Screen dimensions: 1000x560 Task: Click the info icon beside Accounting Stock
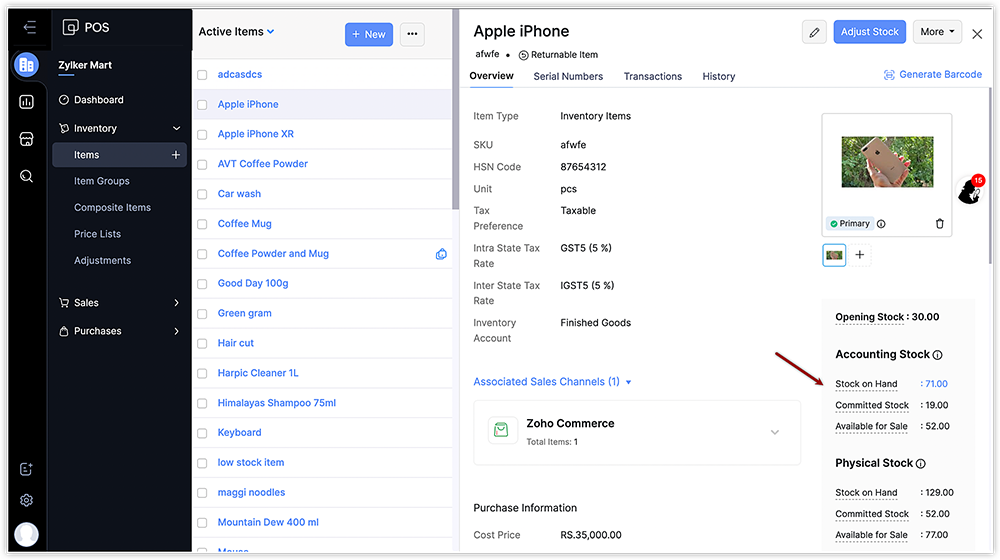(938, 355)
